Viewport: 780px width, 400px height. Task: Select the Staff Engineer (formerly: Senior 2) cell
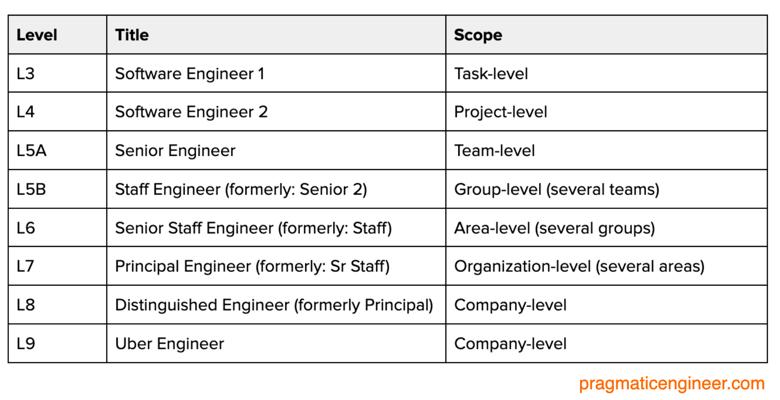241,189
